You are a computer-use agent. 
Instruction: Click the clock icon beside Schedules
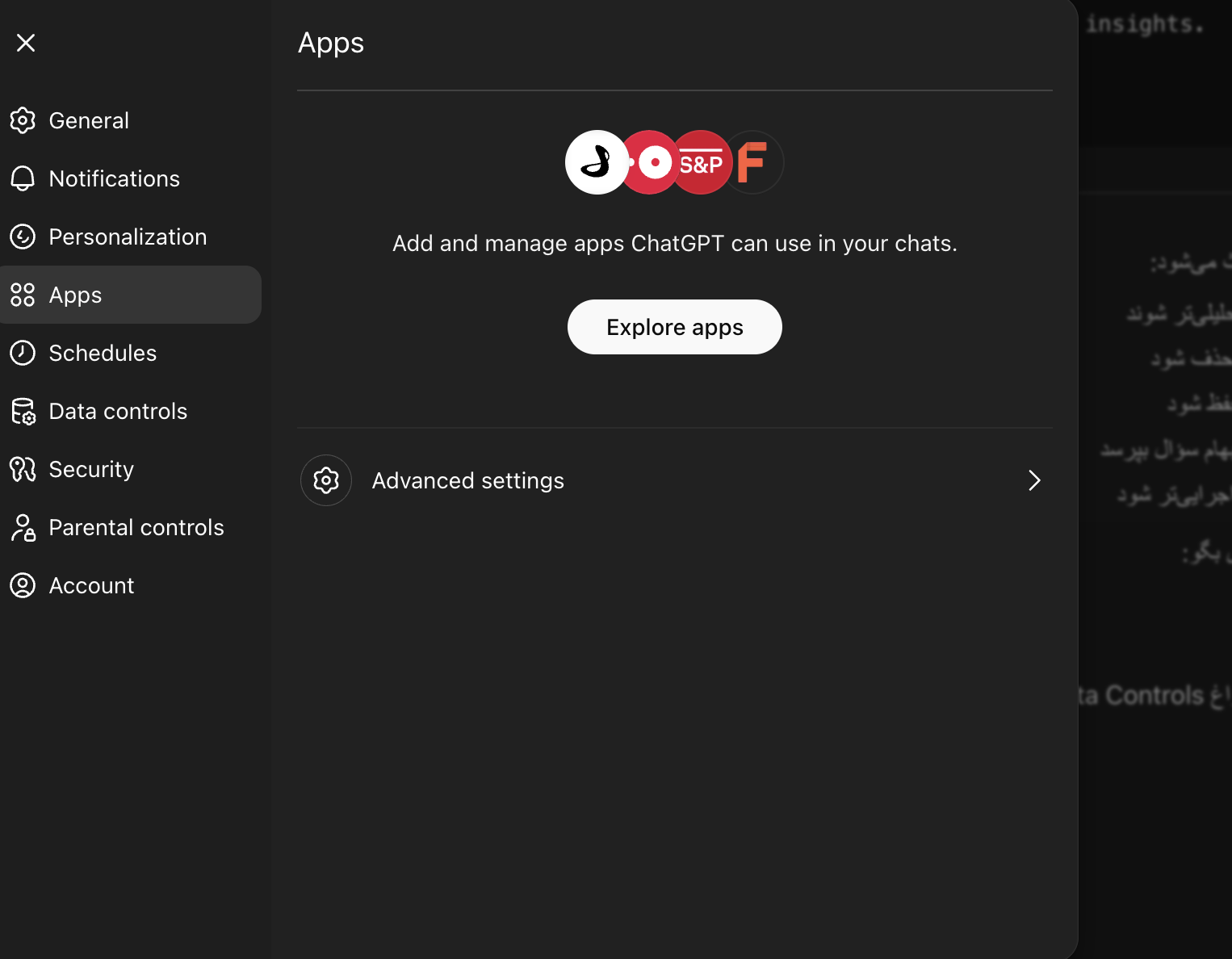pyautogui.click(x=23, y=353)
